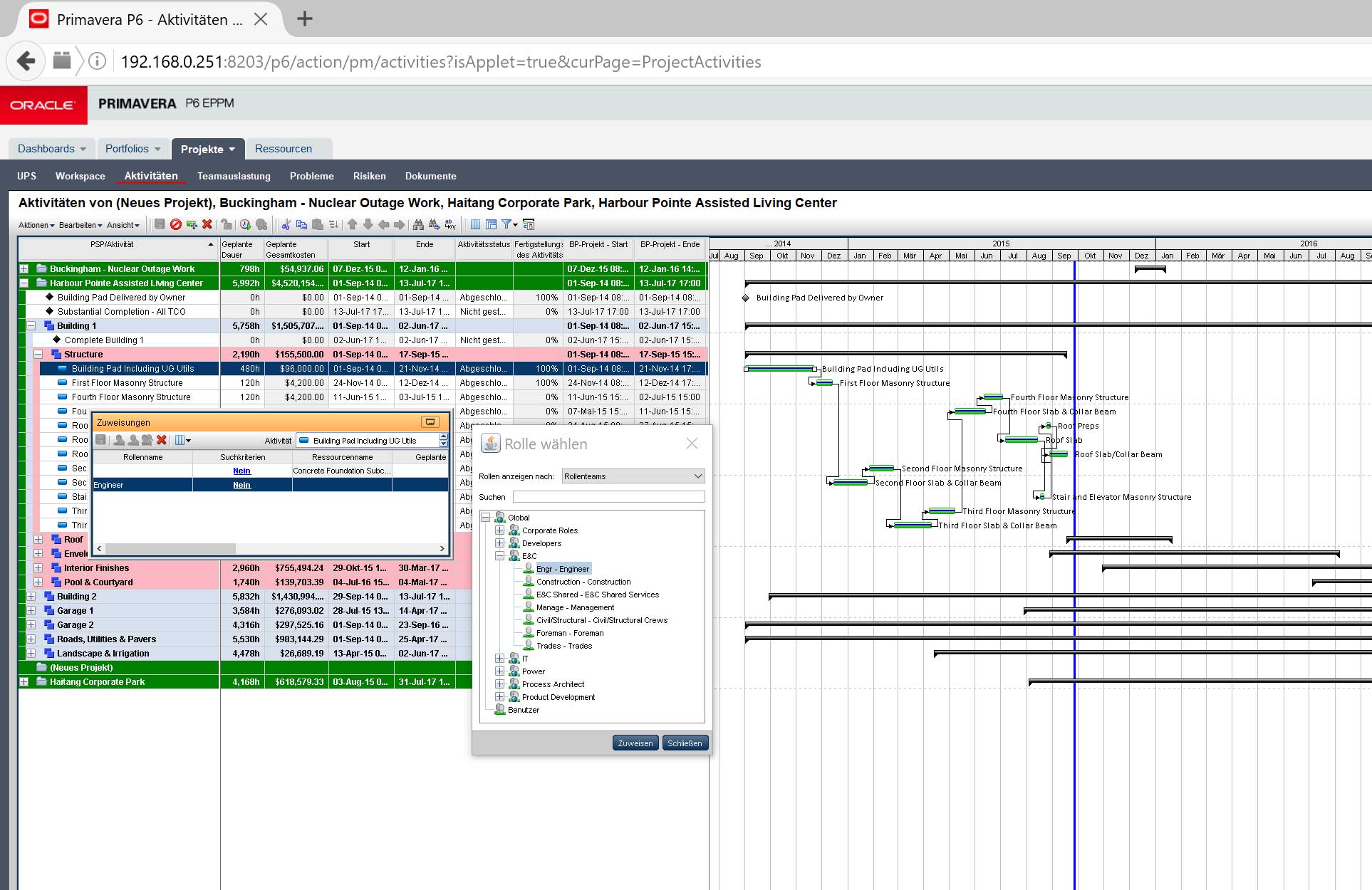The height and width of the screenshot is (890, 1372).
Task: Click the replace ab-xy icon
Action: tap(450, 224)
